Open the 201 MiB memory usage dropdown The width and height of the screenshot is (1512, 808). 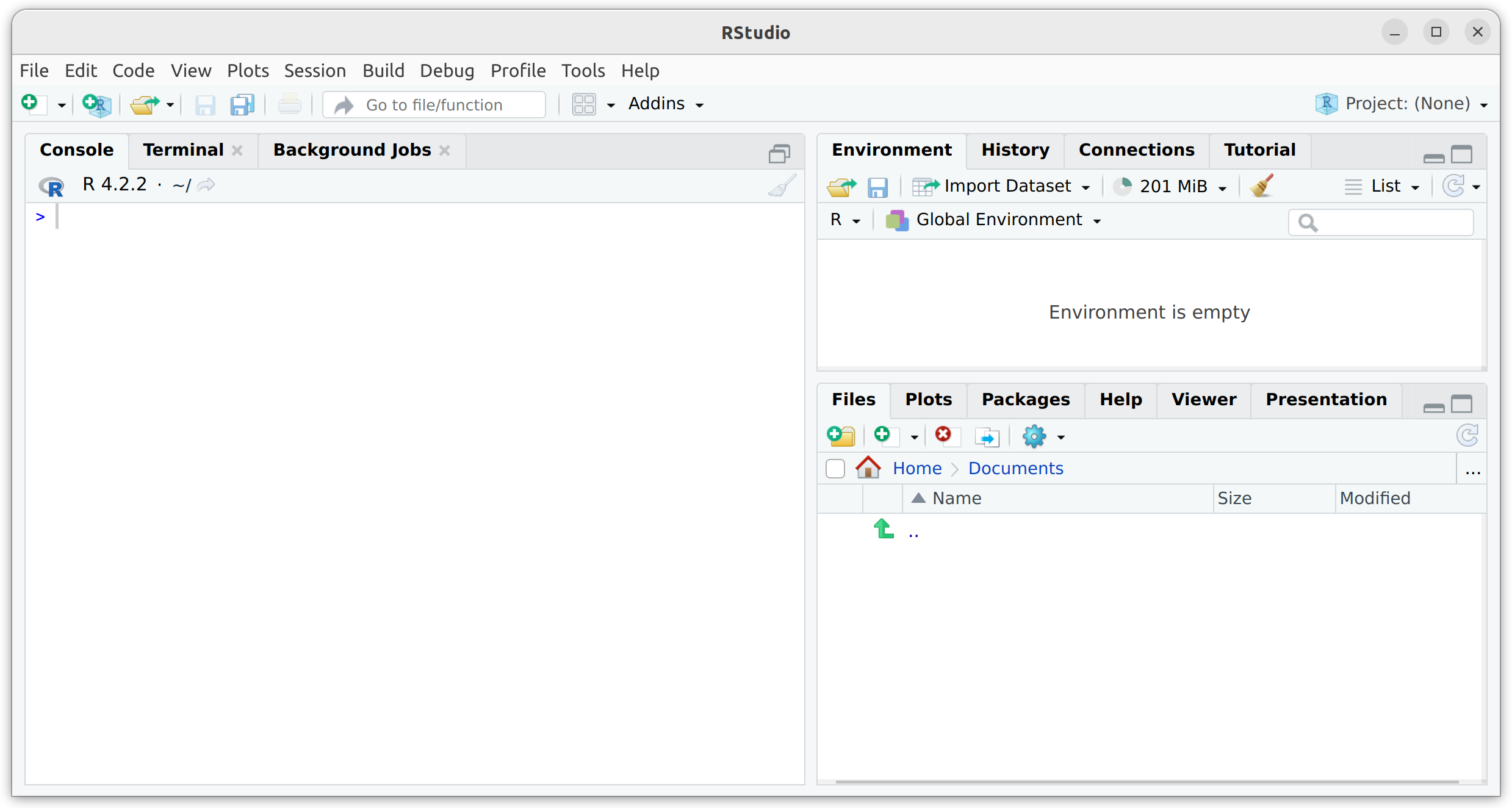1170,186
